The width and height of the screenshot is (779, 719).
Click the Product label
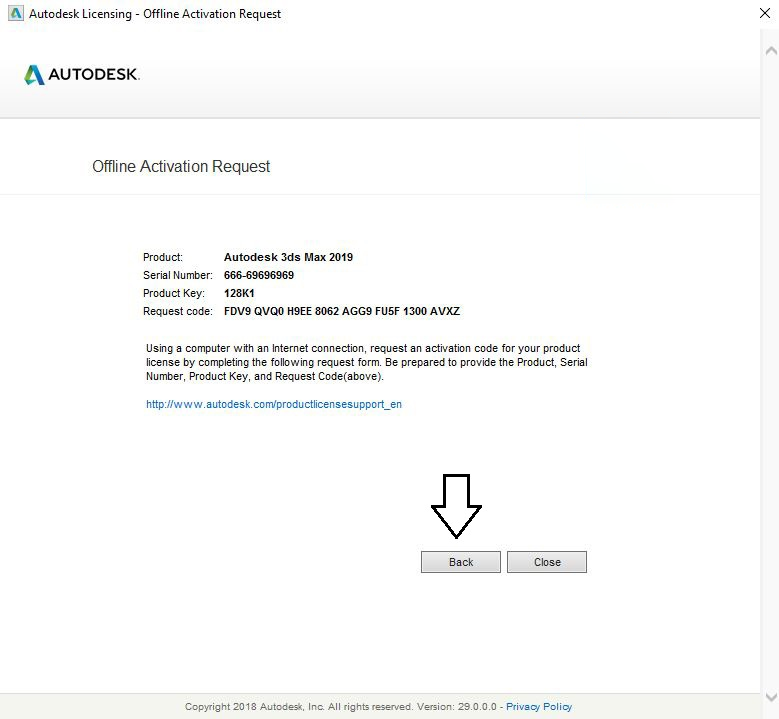[x=163, y=257]
